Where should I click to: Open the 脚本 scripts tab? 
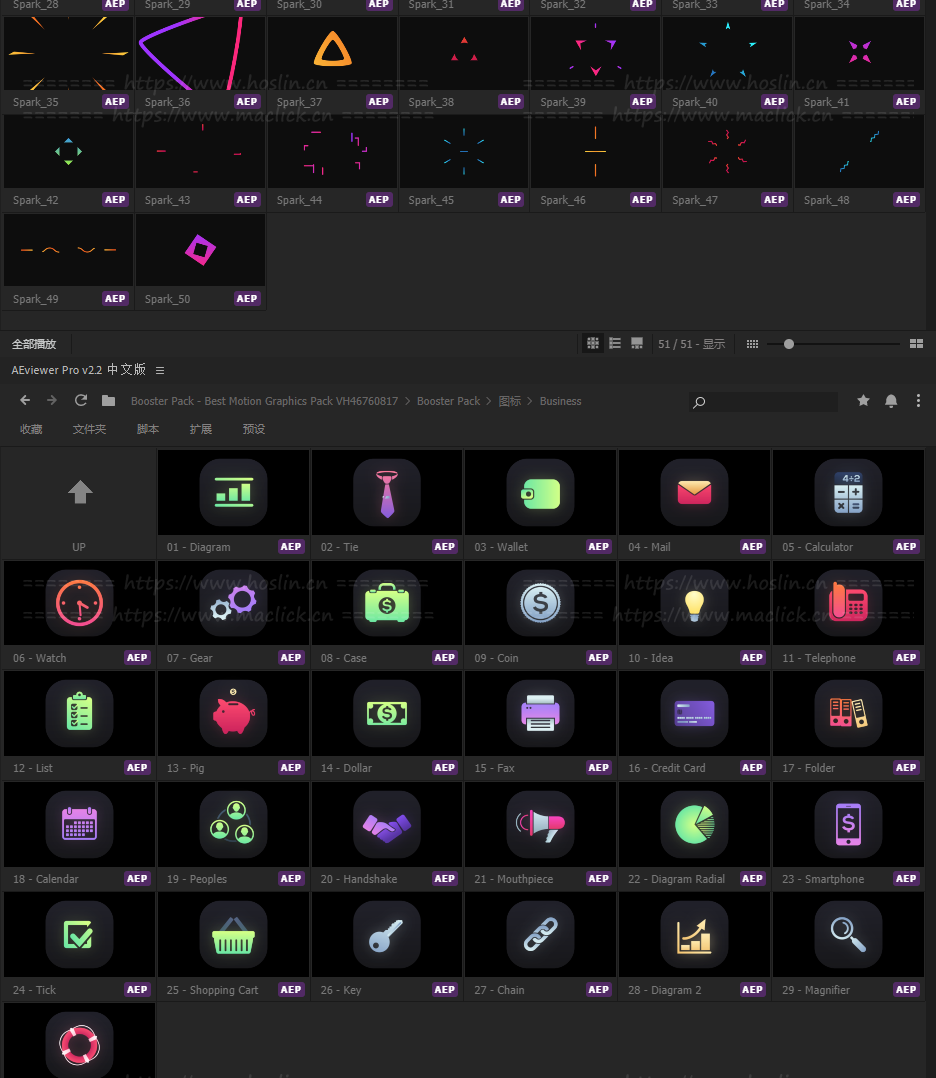[x=148, y=429]
